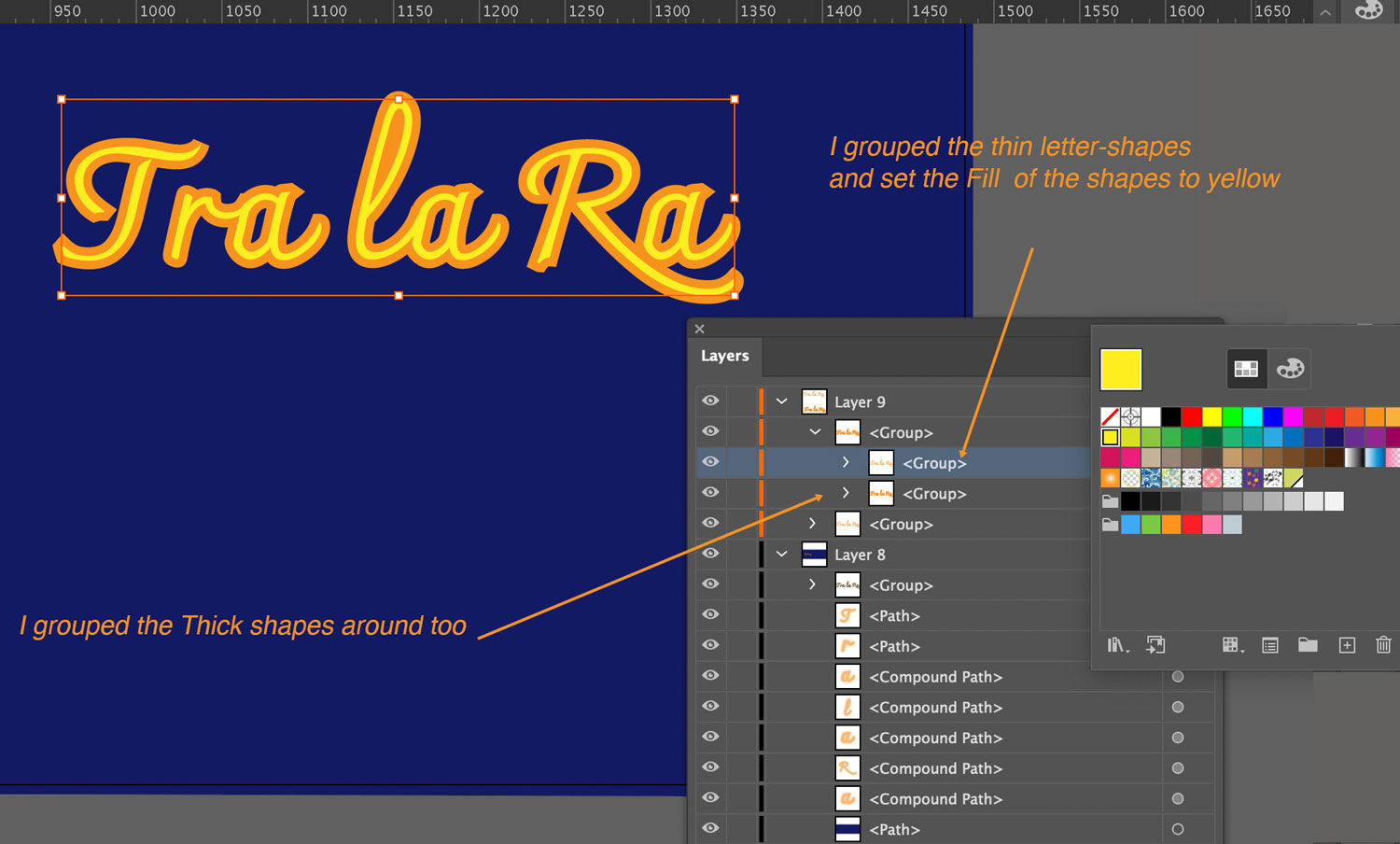Hide Layer 9 using its eye icon
Image resolution: width=1400 pixels, height=844 pixels.
click(x=710, y=401)
